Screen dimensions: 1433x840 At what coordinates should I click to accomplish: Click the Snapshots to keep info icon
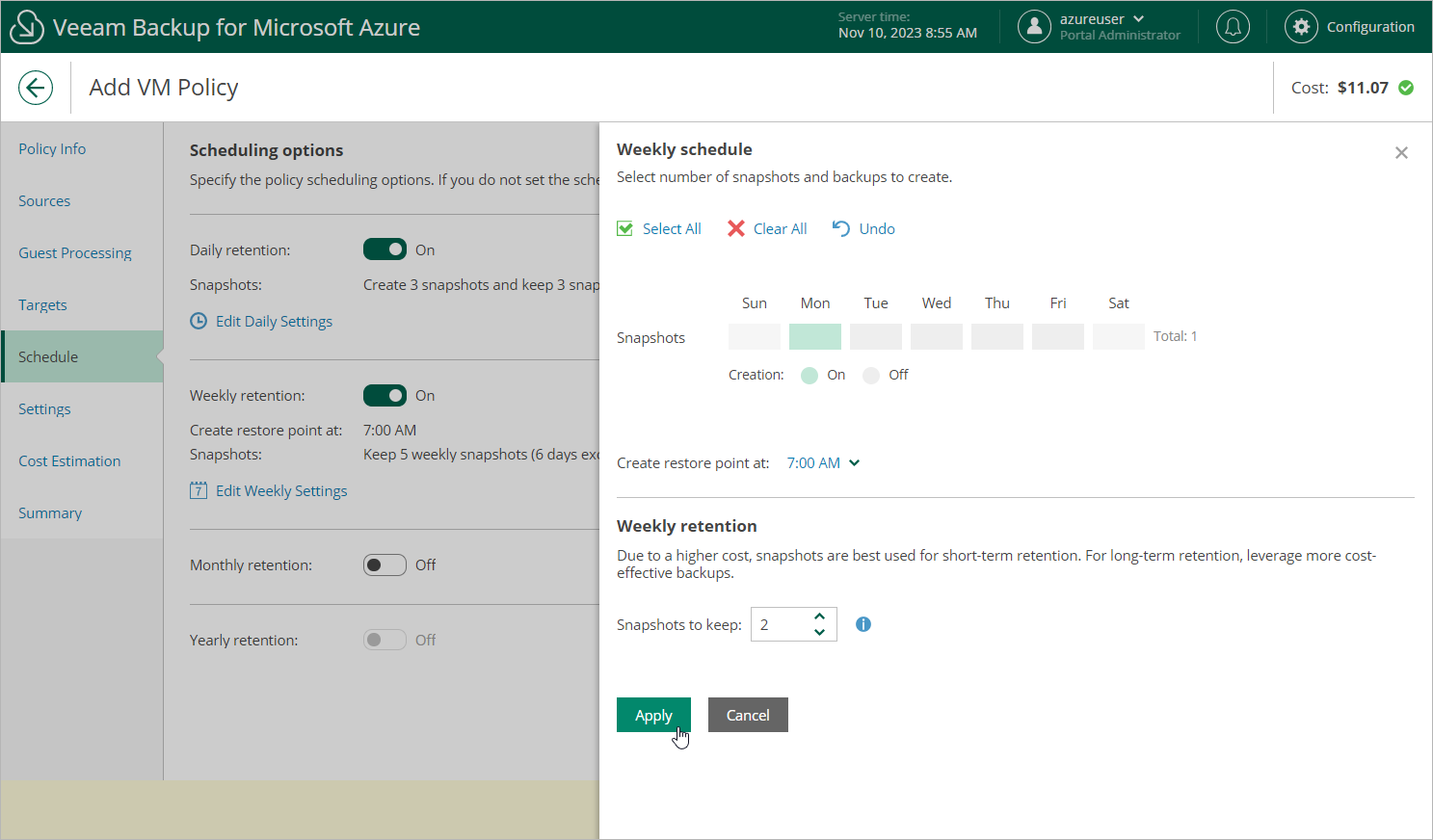pyautogui.click(x=863, y=624)
